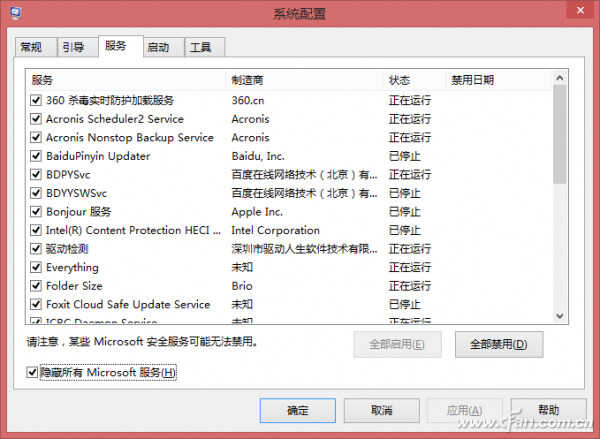600x439 pixels.
Task: Click the 全部启用(E) button
Action: [x=397, y=344]
